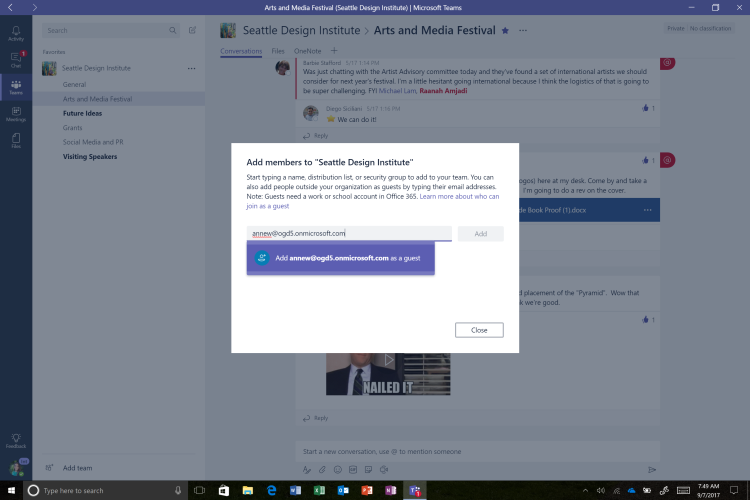The image size is (750, 500).
Task: Start a new chat with compose icon
Action: click(192, 30)
